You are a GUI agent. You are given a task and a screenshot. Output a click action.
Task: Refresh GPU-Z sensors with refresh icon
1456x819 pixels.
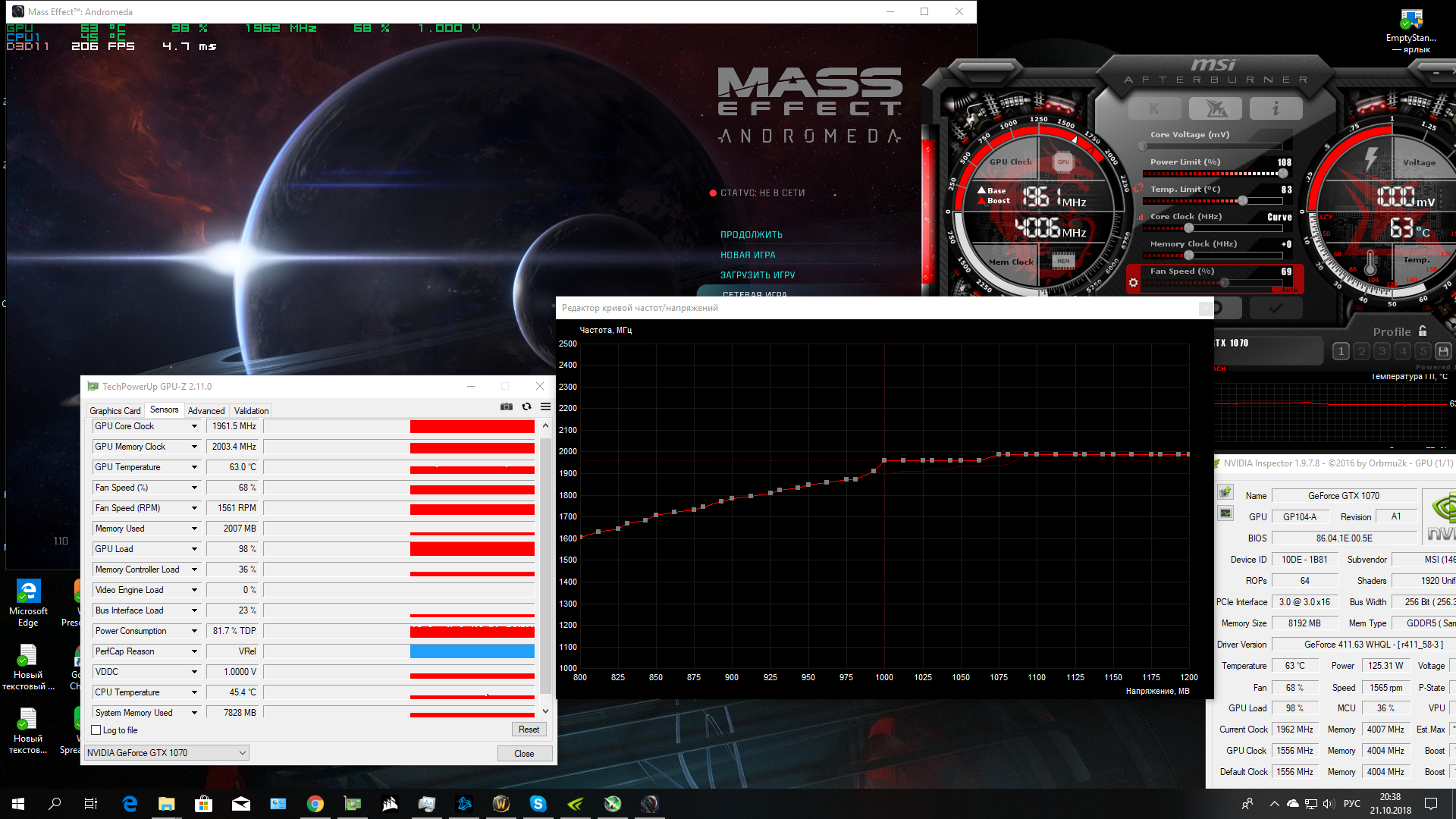(x=526, y=407)
